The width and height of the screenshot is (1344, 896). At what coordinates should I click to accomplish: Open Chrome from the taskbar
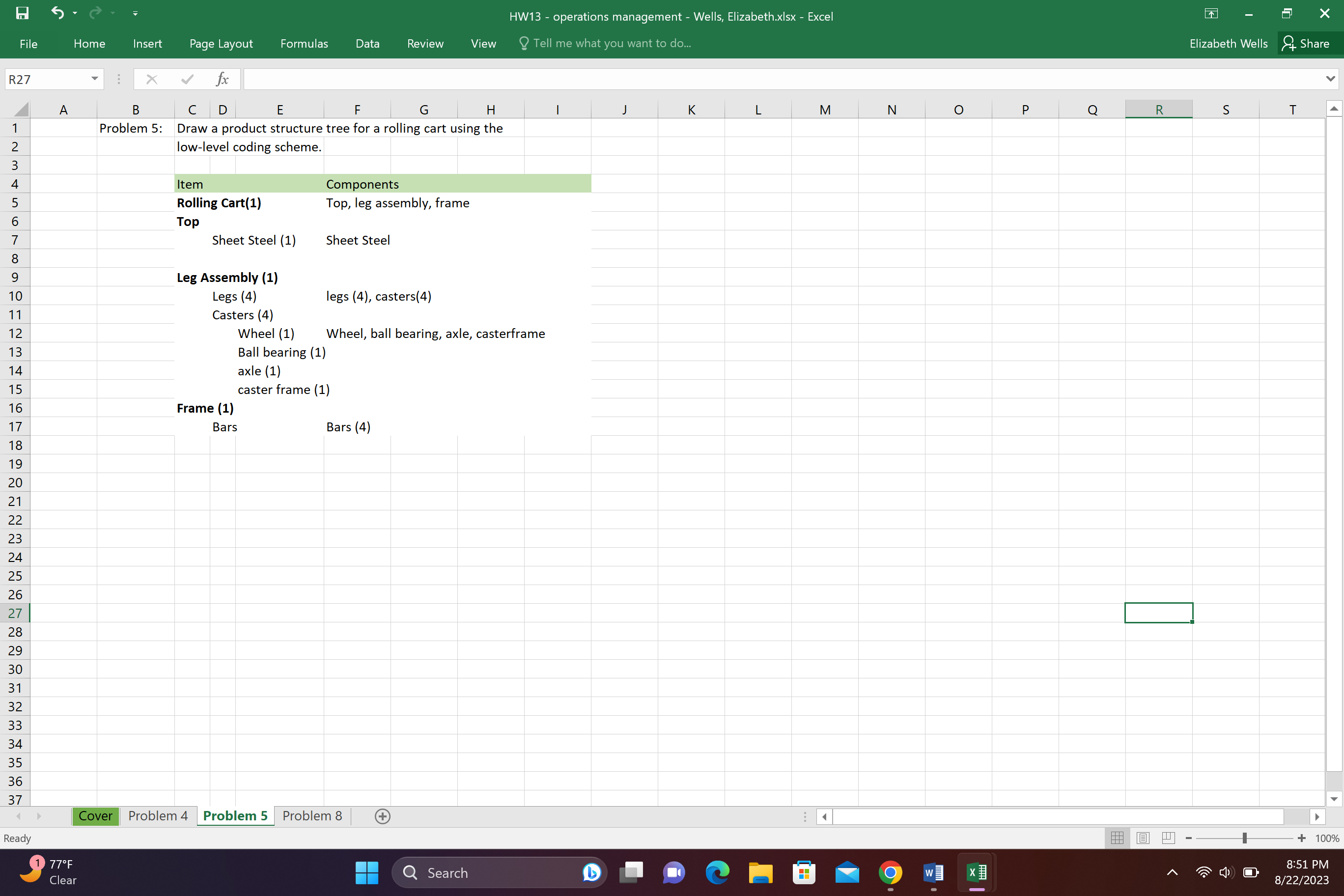click(890, 872)
